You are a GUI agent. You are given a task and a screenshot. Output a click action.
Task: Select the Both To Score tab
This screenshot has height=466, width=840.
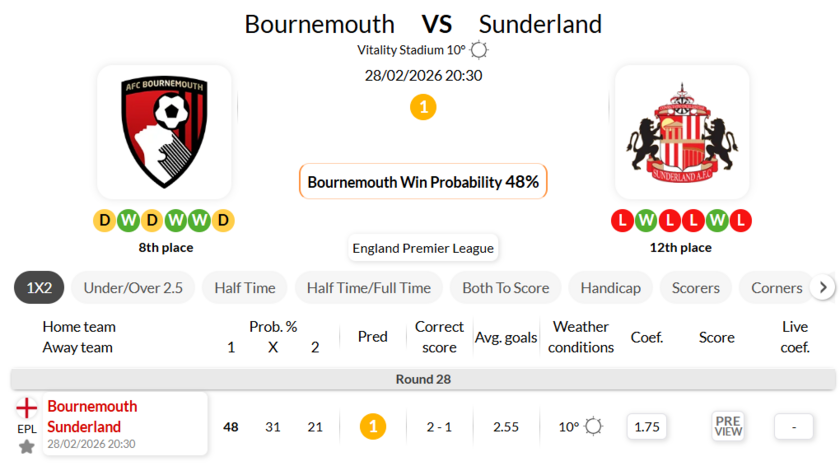pos(505,288)
